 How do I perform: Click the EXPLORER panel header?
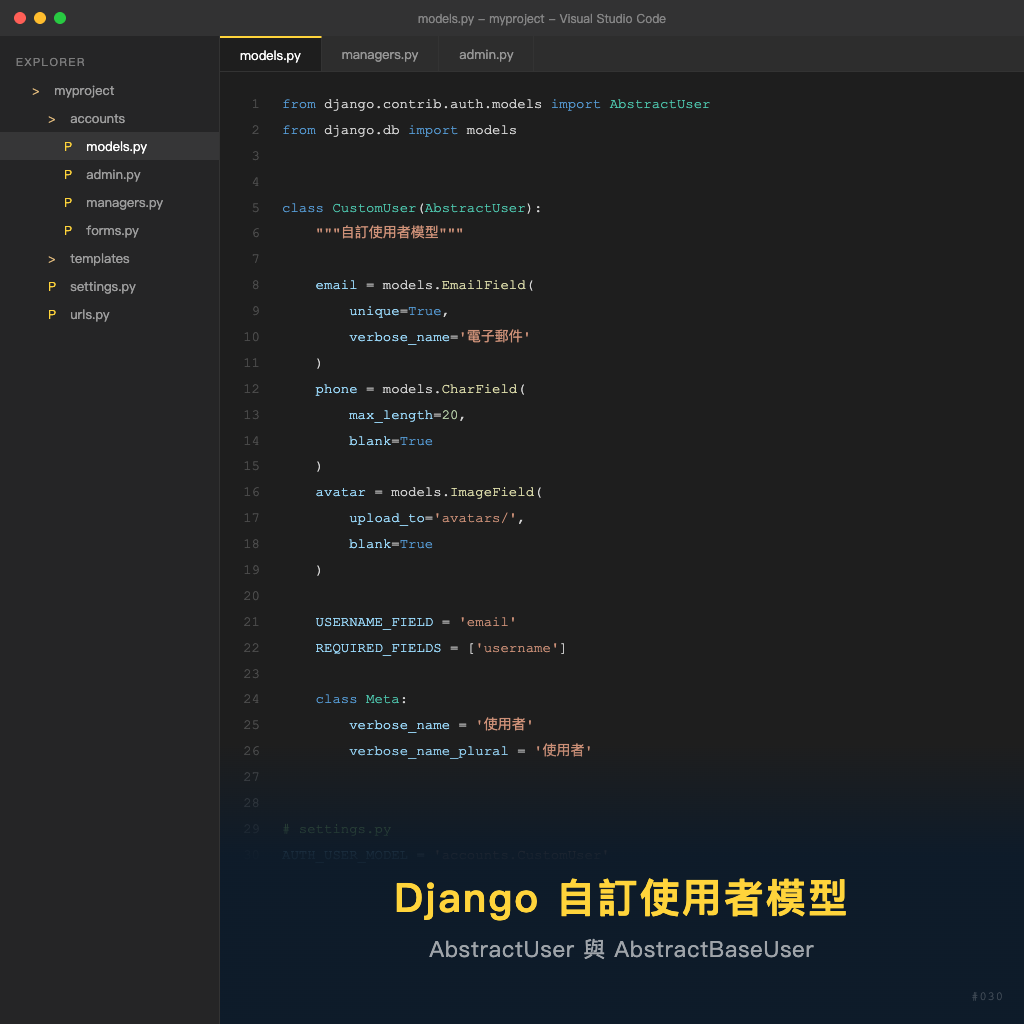tap(50, 62)
